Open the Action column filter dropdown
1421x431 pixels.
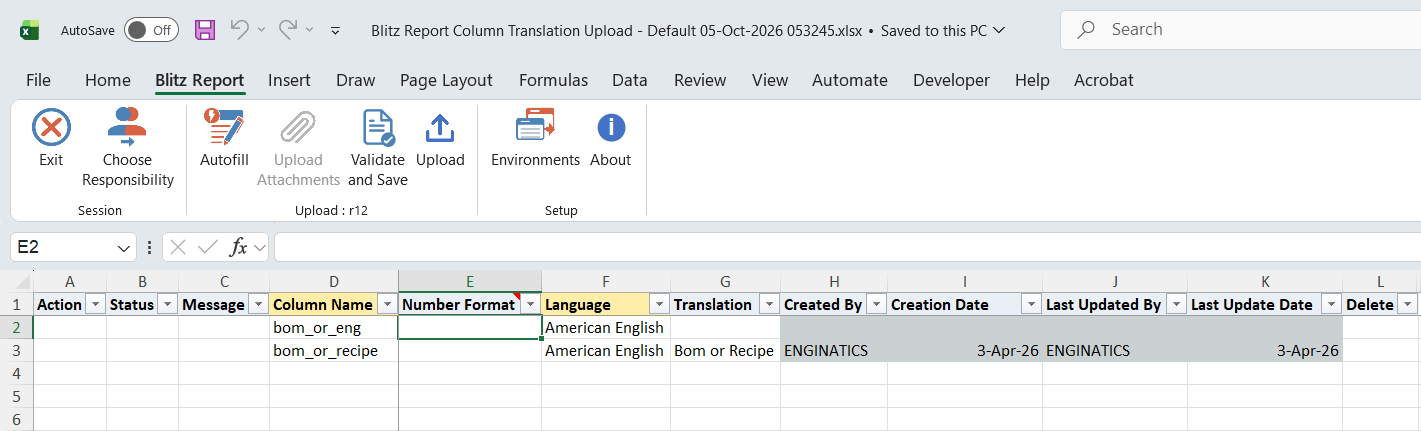[96, 304]
